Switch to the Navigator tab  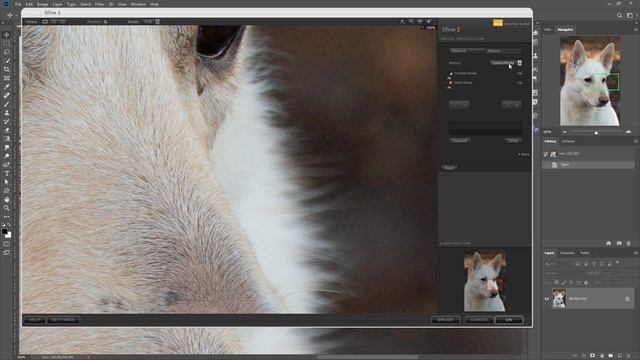(x=565, y=29)
